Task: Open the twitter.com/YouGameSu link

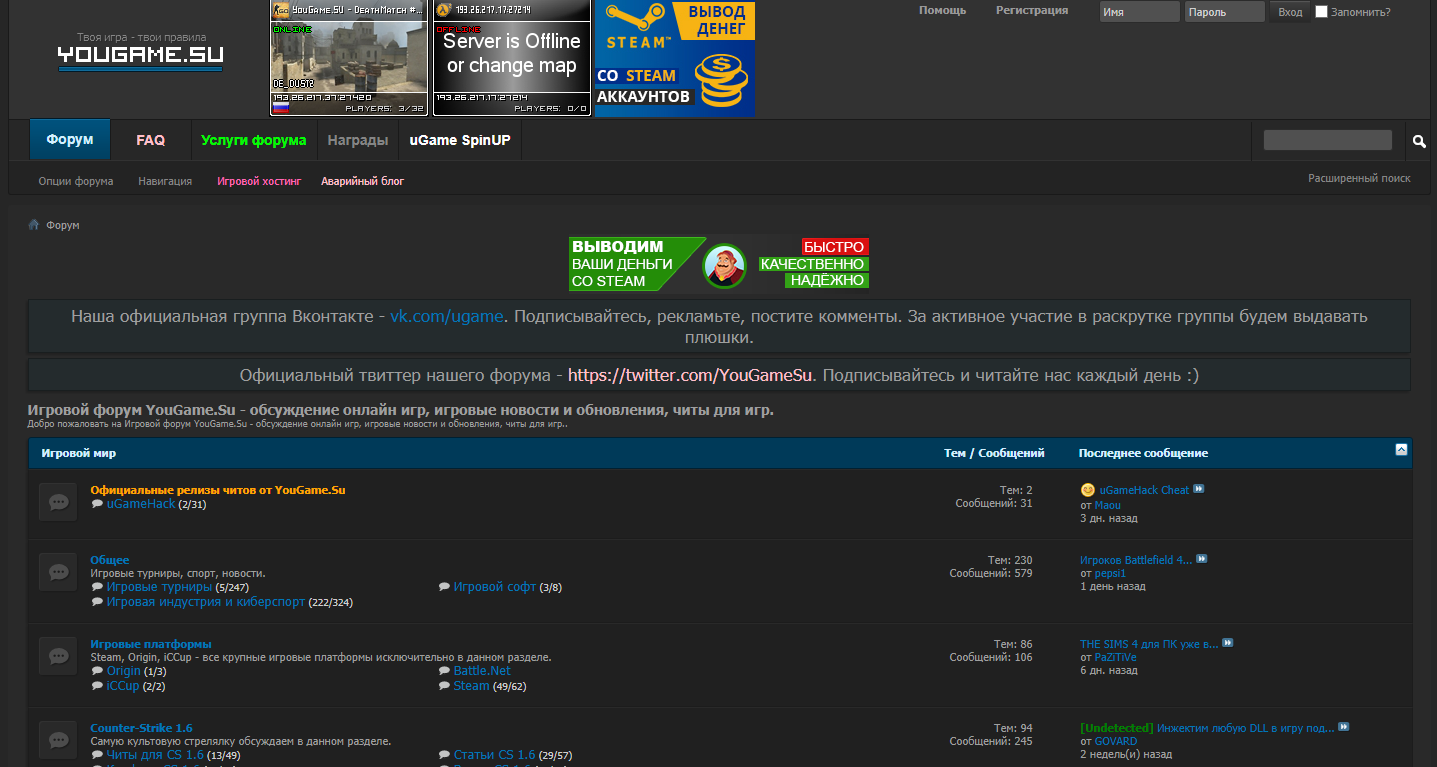Action: click(x=692, y=376)
